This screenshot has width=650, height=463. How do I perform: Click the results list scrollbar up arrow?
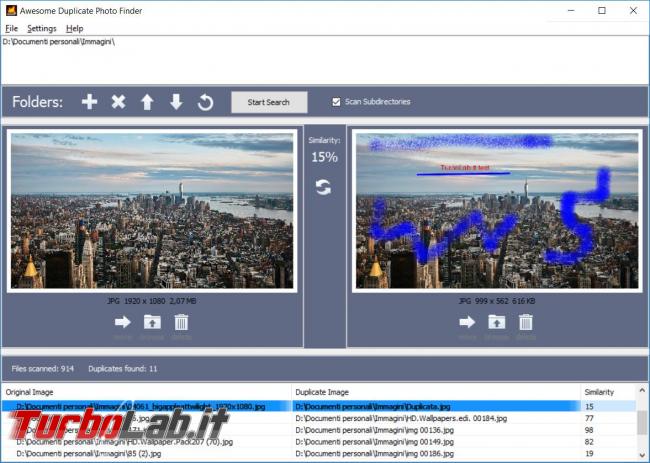(x=642, y=390)
